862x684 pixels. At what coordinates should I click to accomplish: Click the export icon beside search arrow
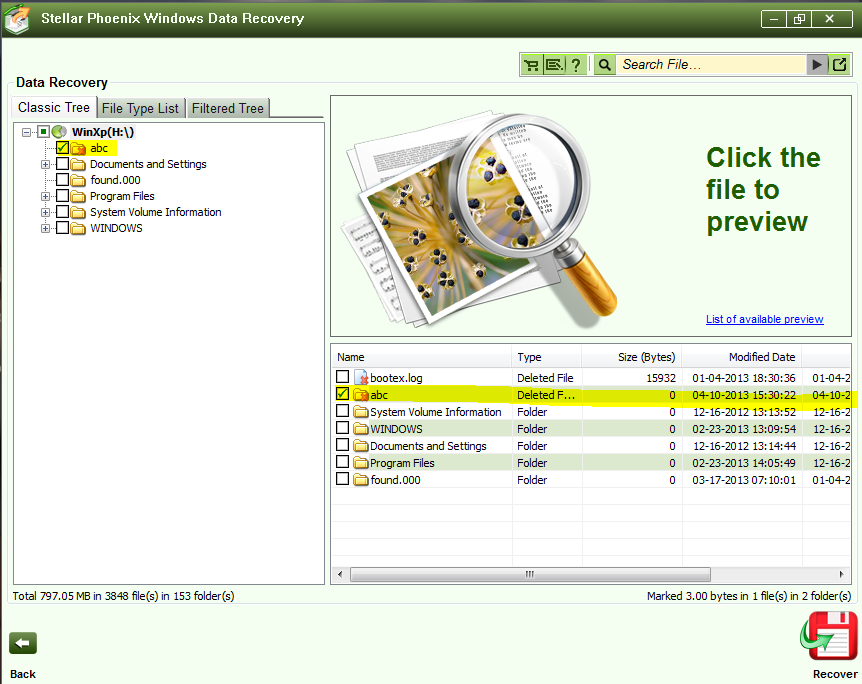[x=839, y=65]
